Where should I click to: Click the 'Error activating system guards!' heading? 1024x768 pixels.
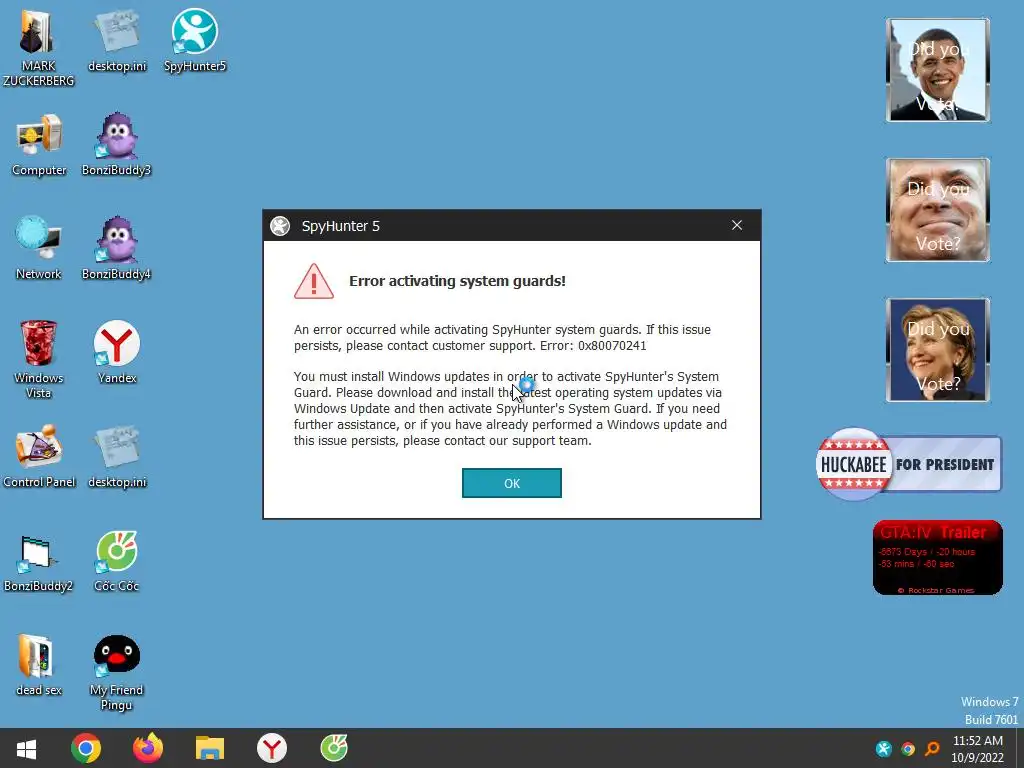pos(457,281)
